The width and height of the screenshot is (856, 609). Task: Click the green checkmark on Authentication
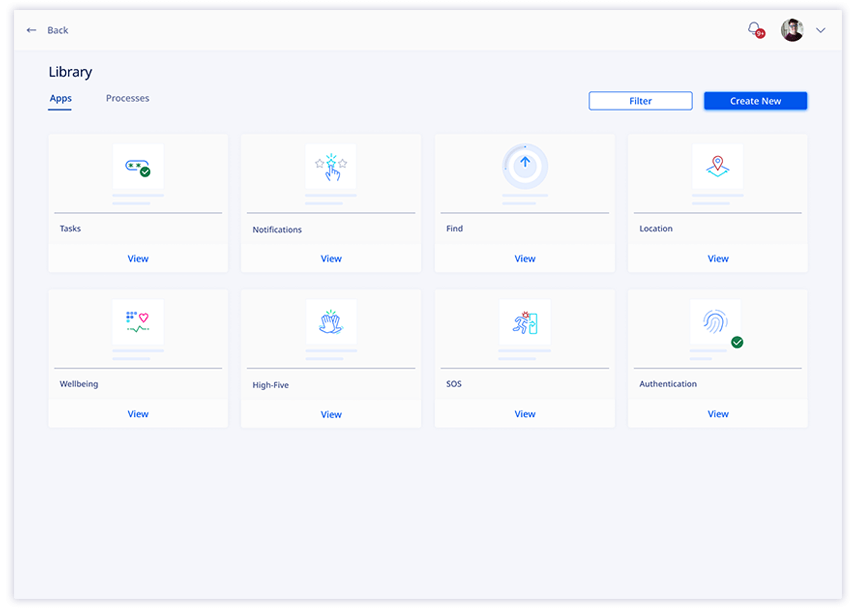737,342
